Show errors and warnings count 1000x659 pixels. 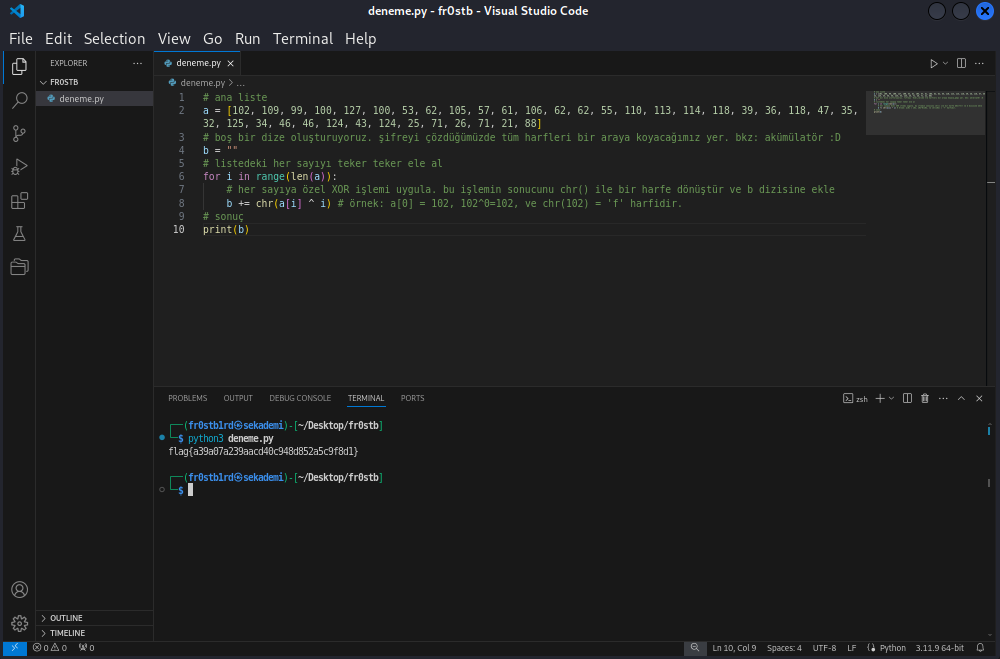[50, 648]
